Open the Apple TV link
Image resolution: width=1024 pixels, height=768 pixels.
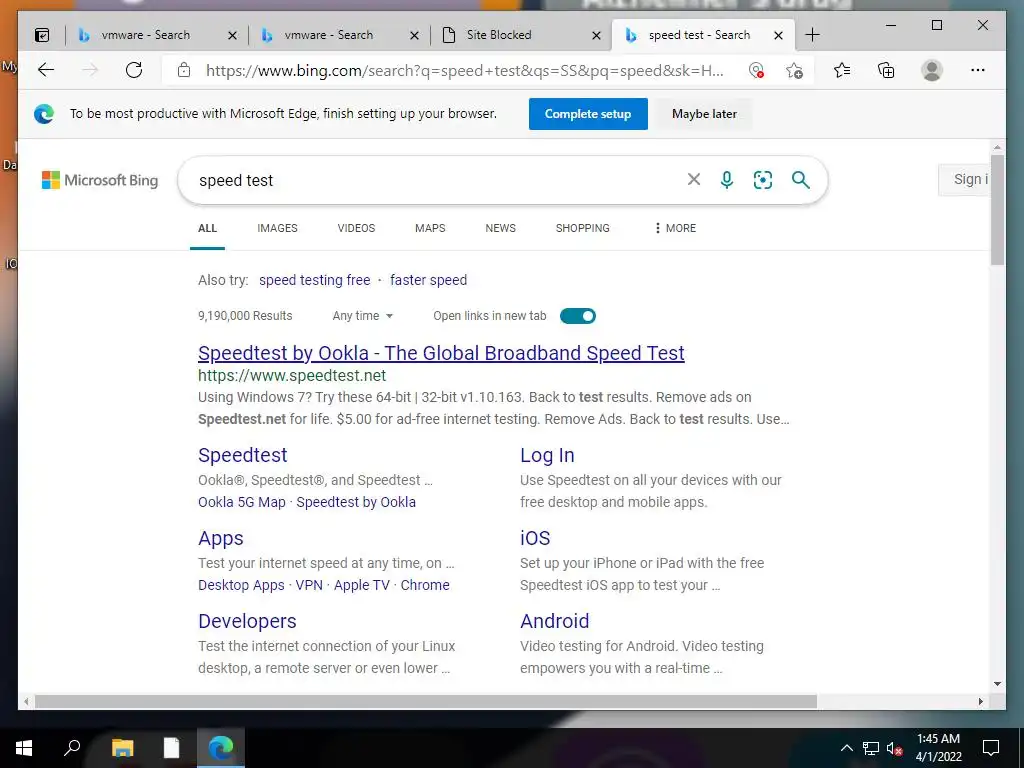pyautogui.click(x=362, y=585)
